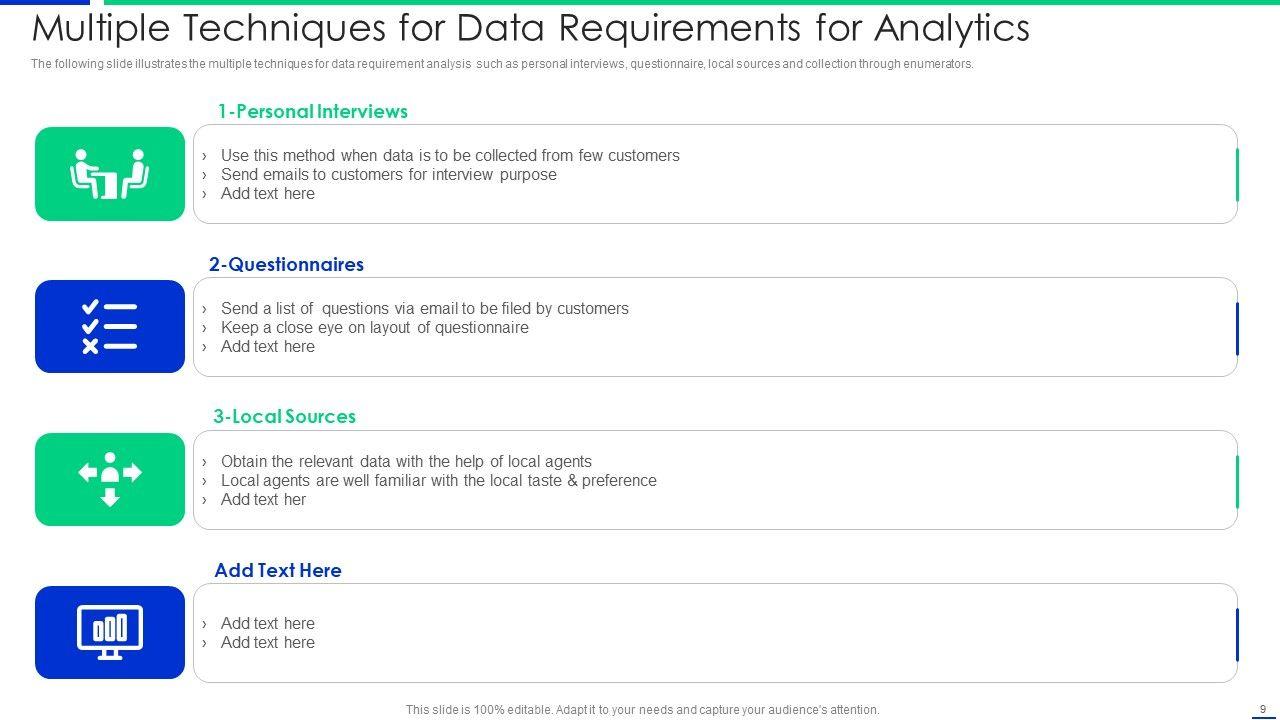The width and height of the screenshot is (1280, 720).
Task: Select the footer editable note text
Action: 642,710
